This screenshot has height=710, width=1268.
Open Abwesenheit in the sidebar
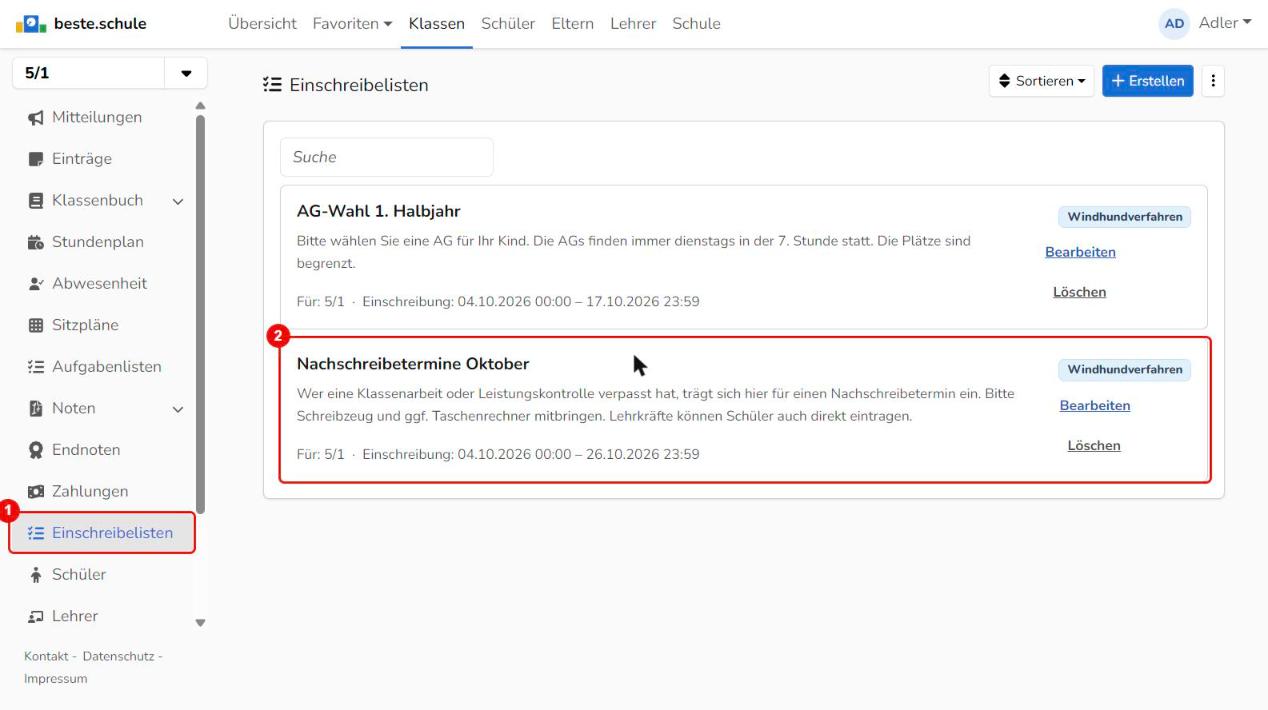97,283
